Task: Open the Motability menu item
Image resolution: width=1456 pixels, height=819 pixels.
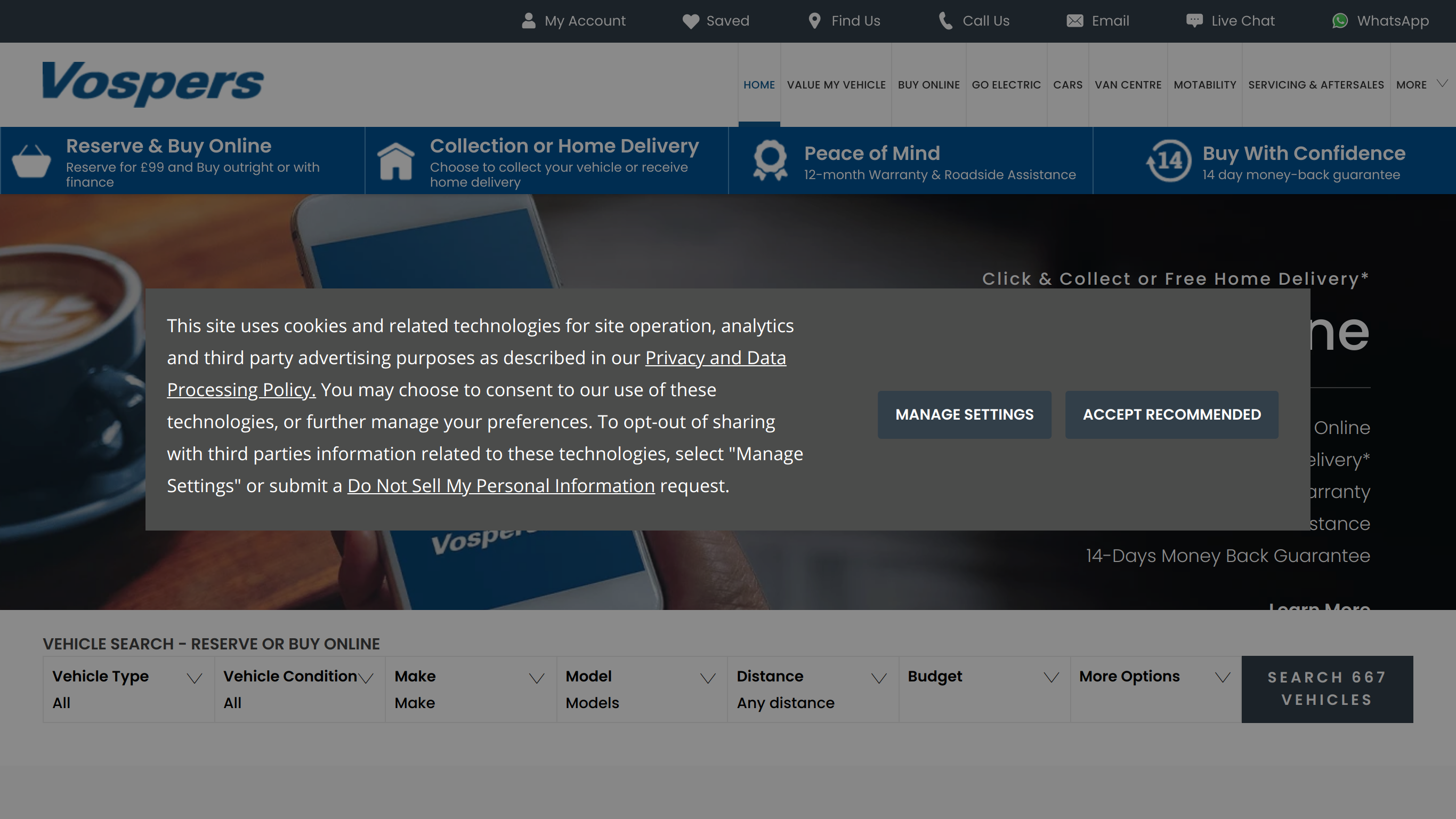Action: tap(1204, 85)
